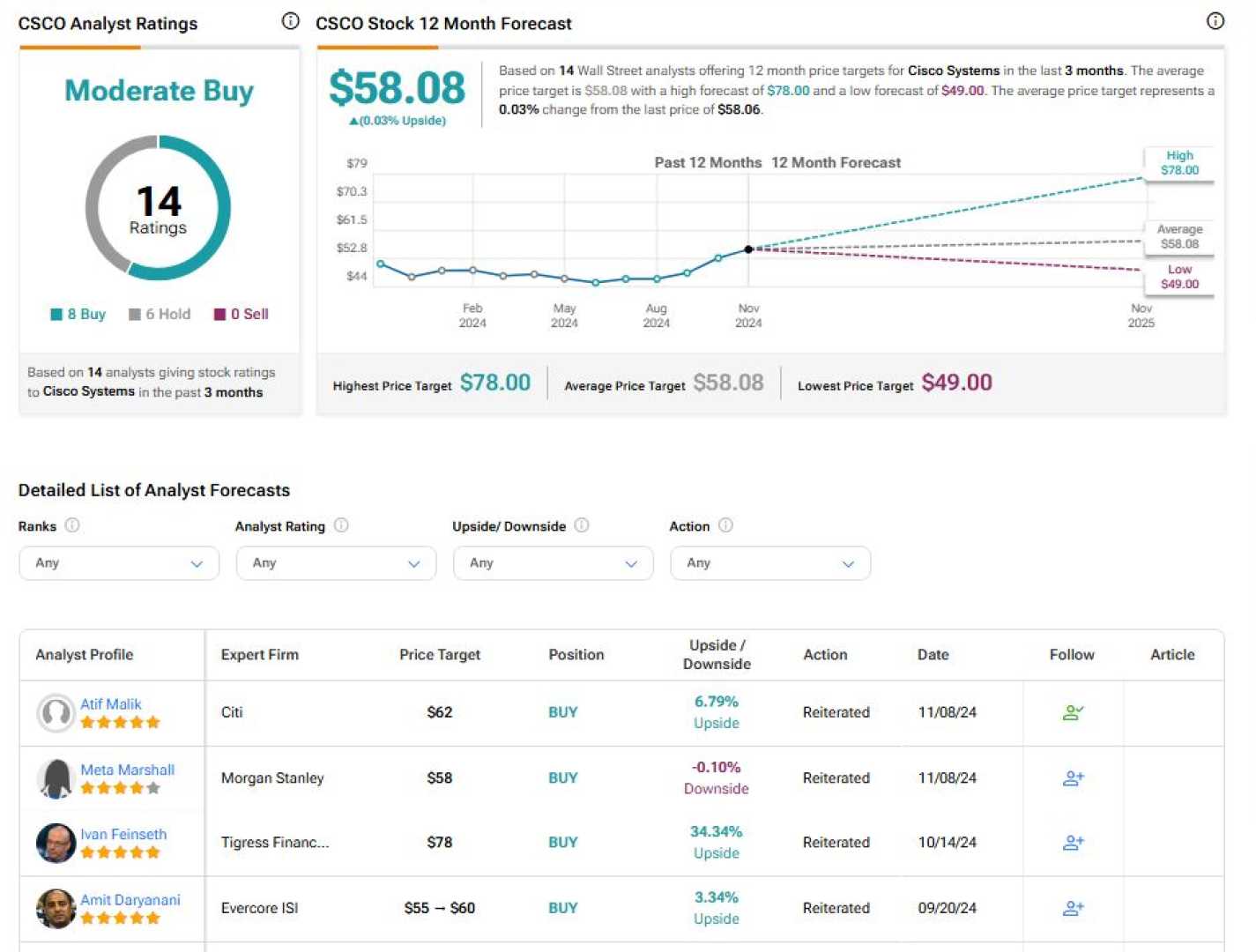The height and width of the screenshot is (952, 1256).
Task: Expand the Analyst Rating filter dropdown
Action: 336,563
